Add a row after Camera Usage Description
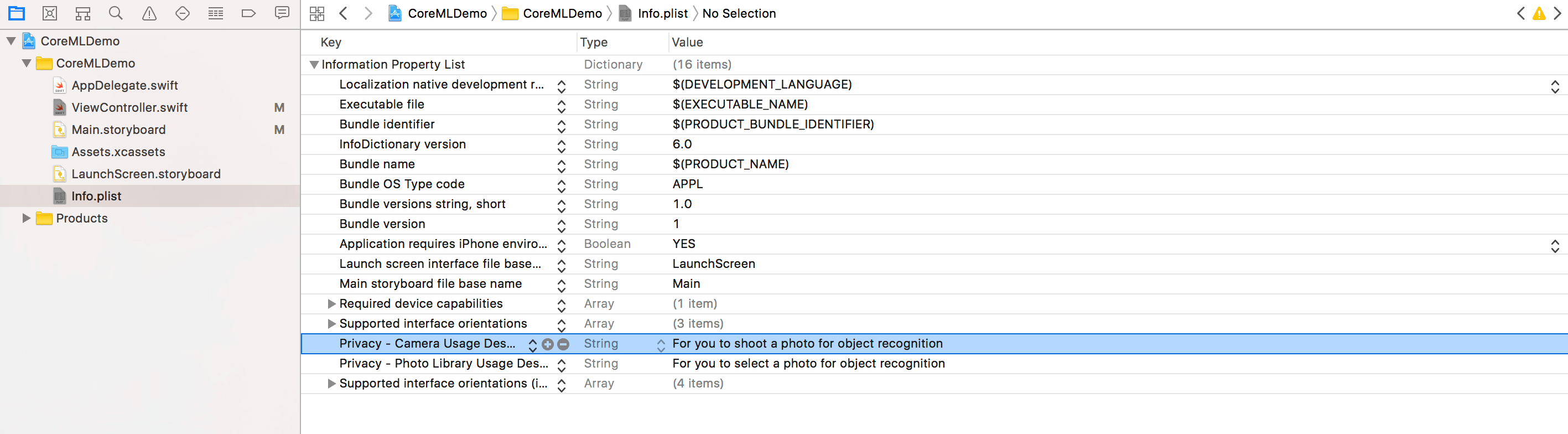Viewport: 1568px width, 434px height. coord(548,344)
